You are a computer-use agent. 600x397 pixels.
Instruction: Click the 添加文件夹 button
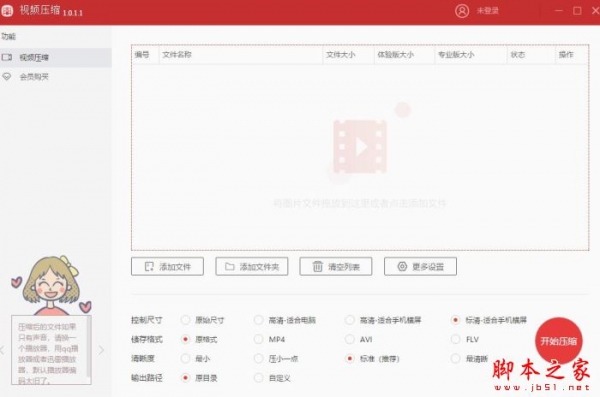coord(252,266)
